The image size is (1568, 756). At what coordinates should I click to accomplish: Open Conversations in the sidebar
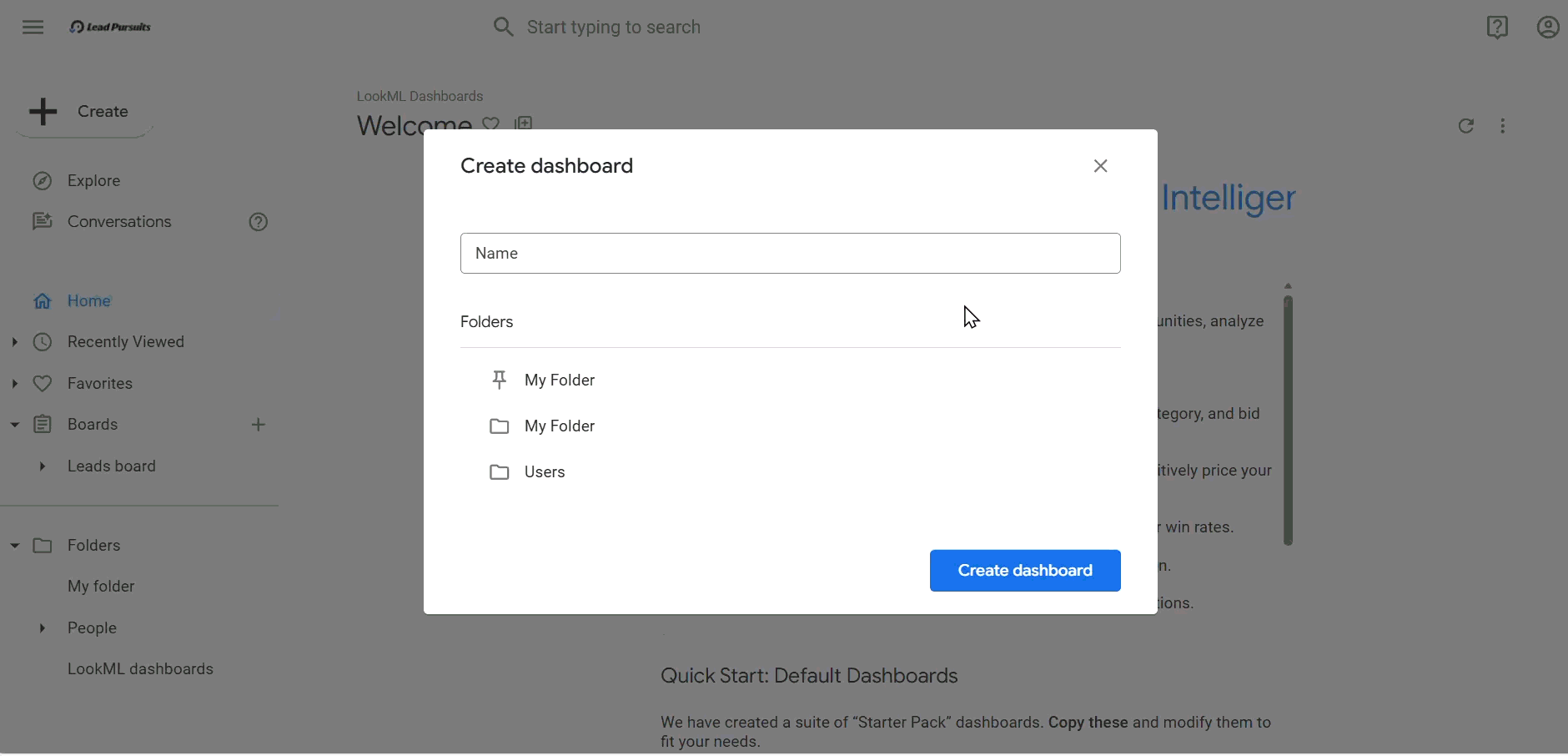point(119,222)
